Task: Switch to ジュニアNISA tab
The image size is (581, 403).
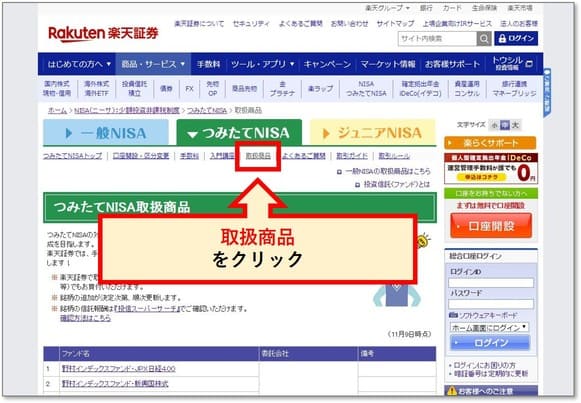Action: (x=373, y=133)
